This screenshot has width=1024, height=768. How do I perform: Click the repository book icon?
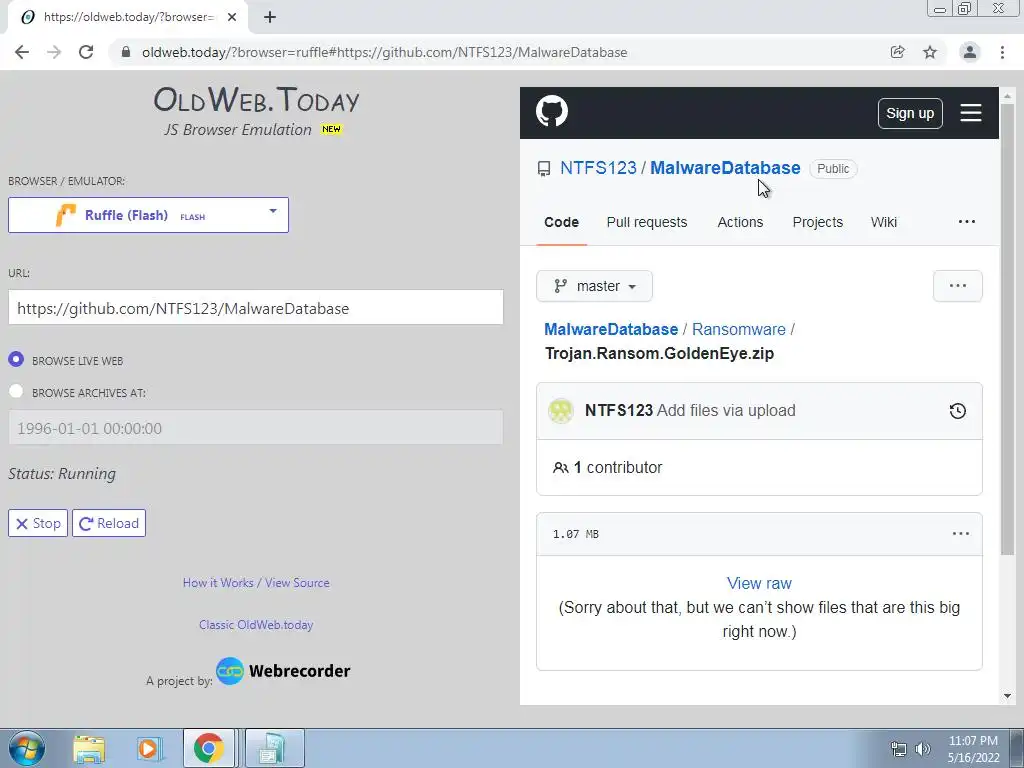544,169
